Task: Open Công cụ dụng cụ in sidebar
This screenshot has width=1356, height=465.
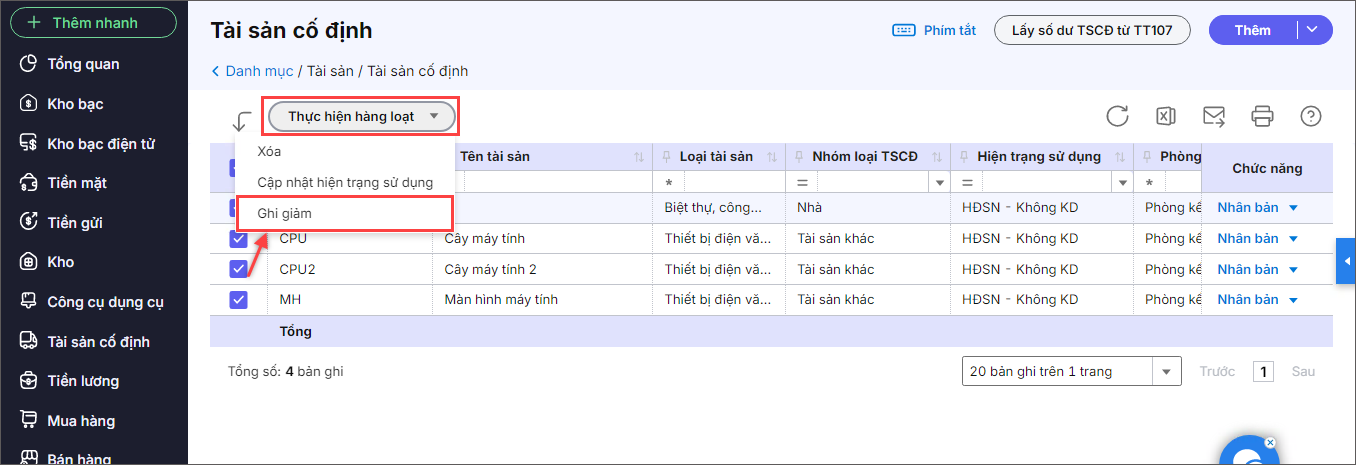Action: (105, 302)
